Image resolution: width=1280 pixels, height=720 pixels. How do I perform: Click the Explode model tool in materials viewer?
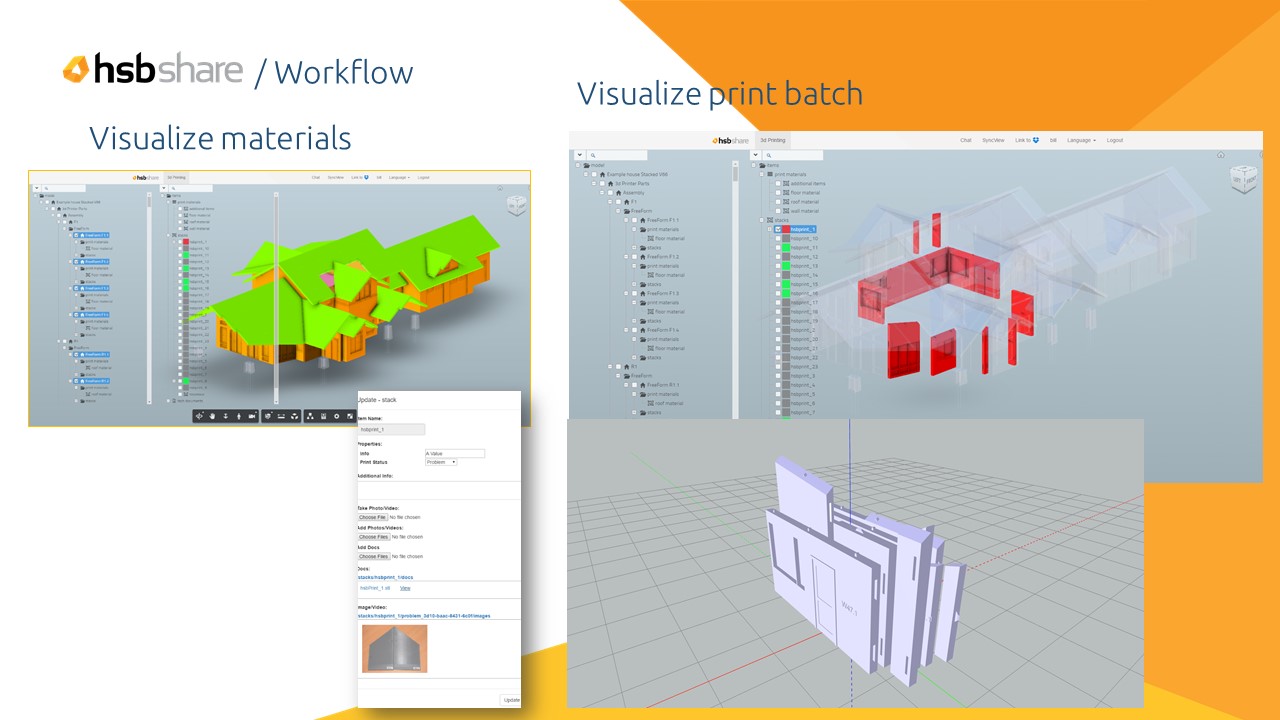coord(294,416)
